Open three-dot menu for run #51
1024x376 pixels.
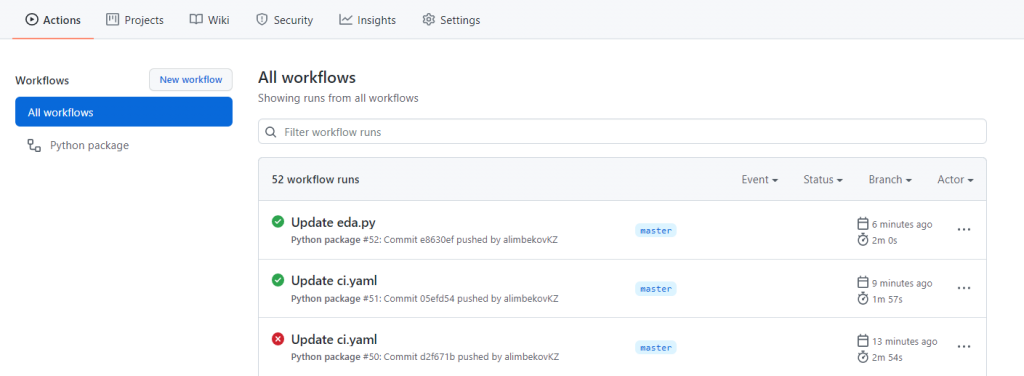click(x=964, y=288)
